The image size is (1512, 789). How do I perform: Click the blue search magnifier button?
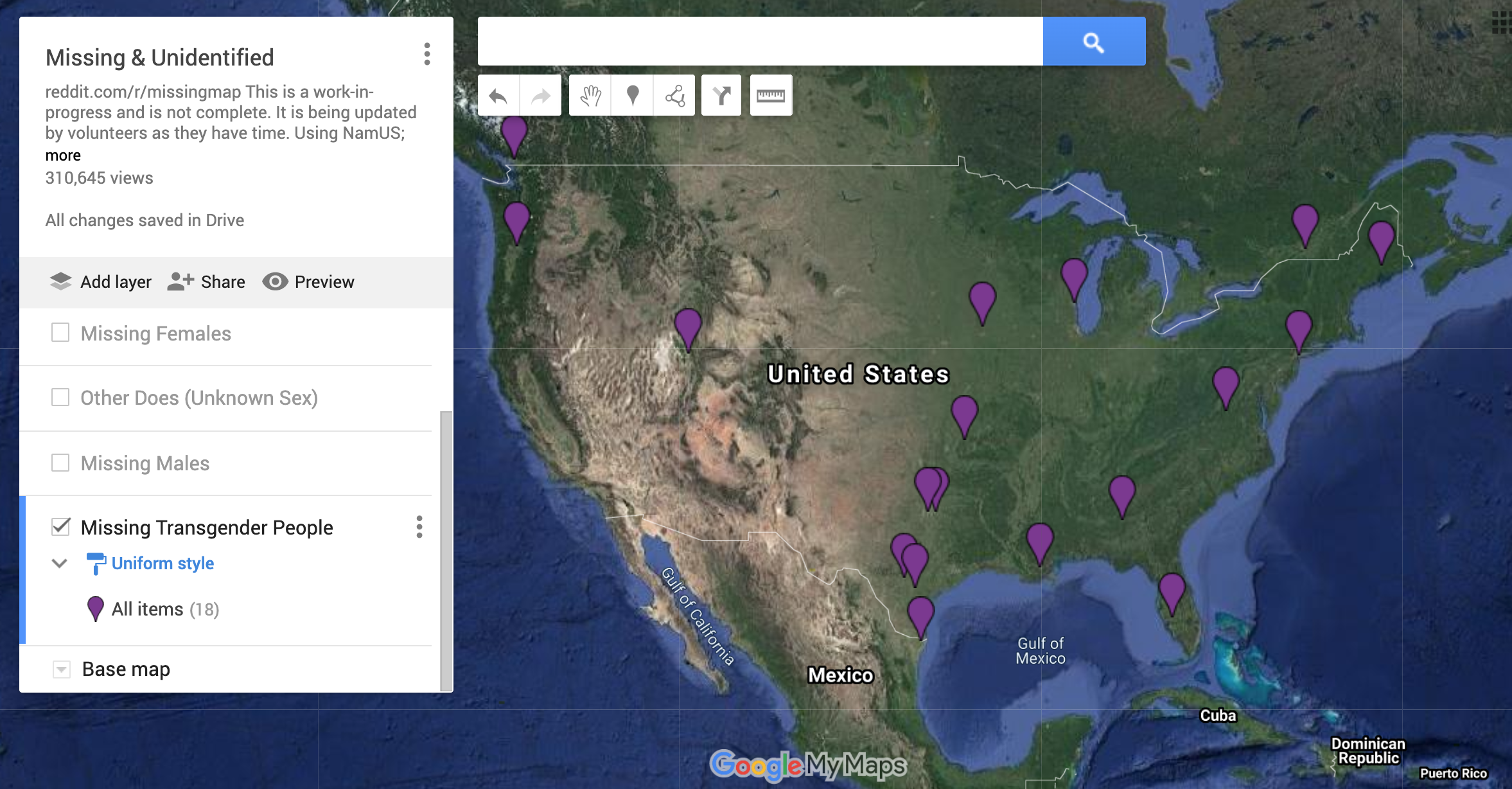(x=1094, y=42)
